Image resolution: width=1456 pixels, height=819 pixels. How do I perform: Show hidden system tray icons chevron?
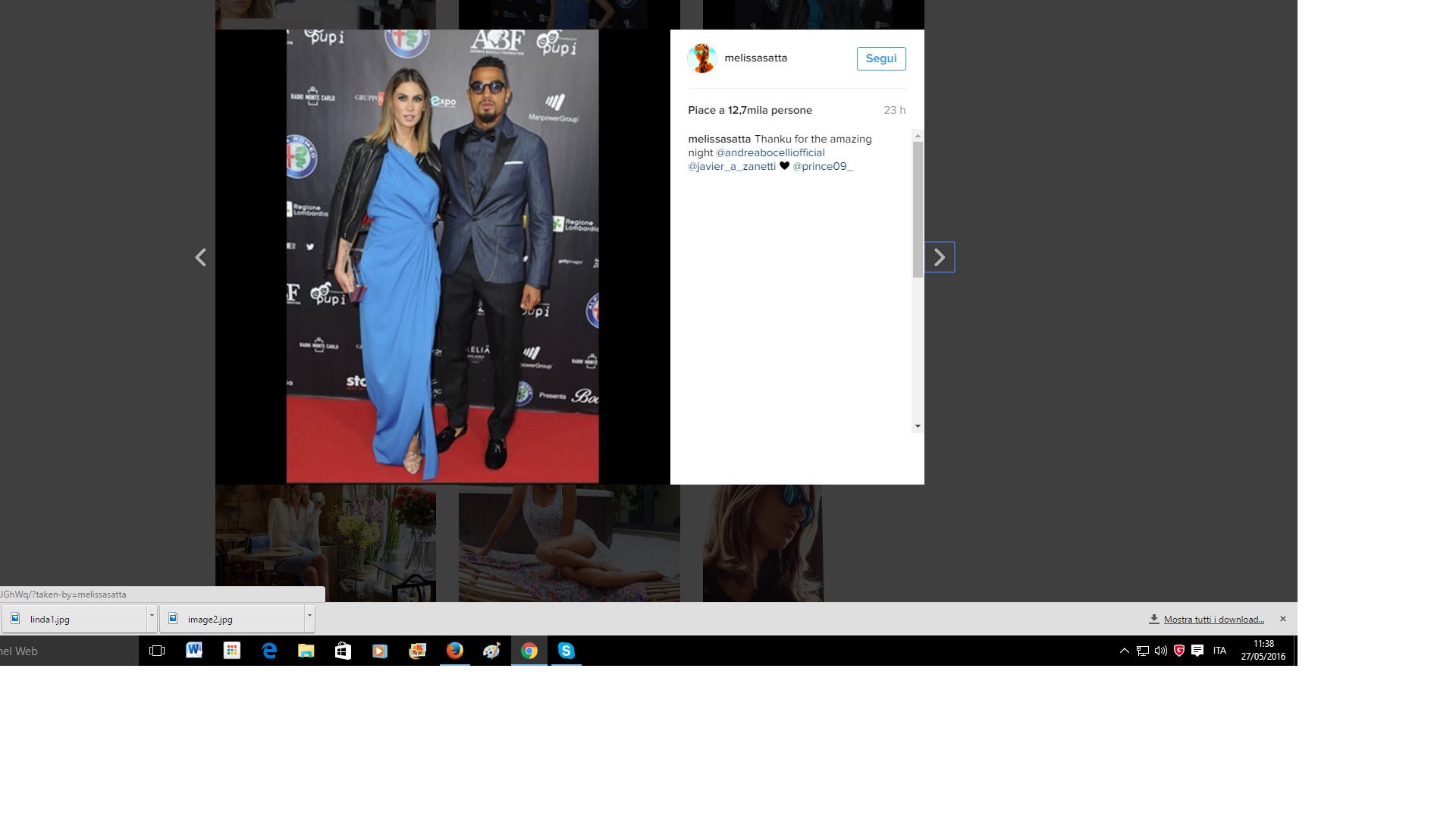(1124, 651)
